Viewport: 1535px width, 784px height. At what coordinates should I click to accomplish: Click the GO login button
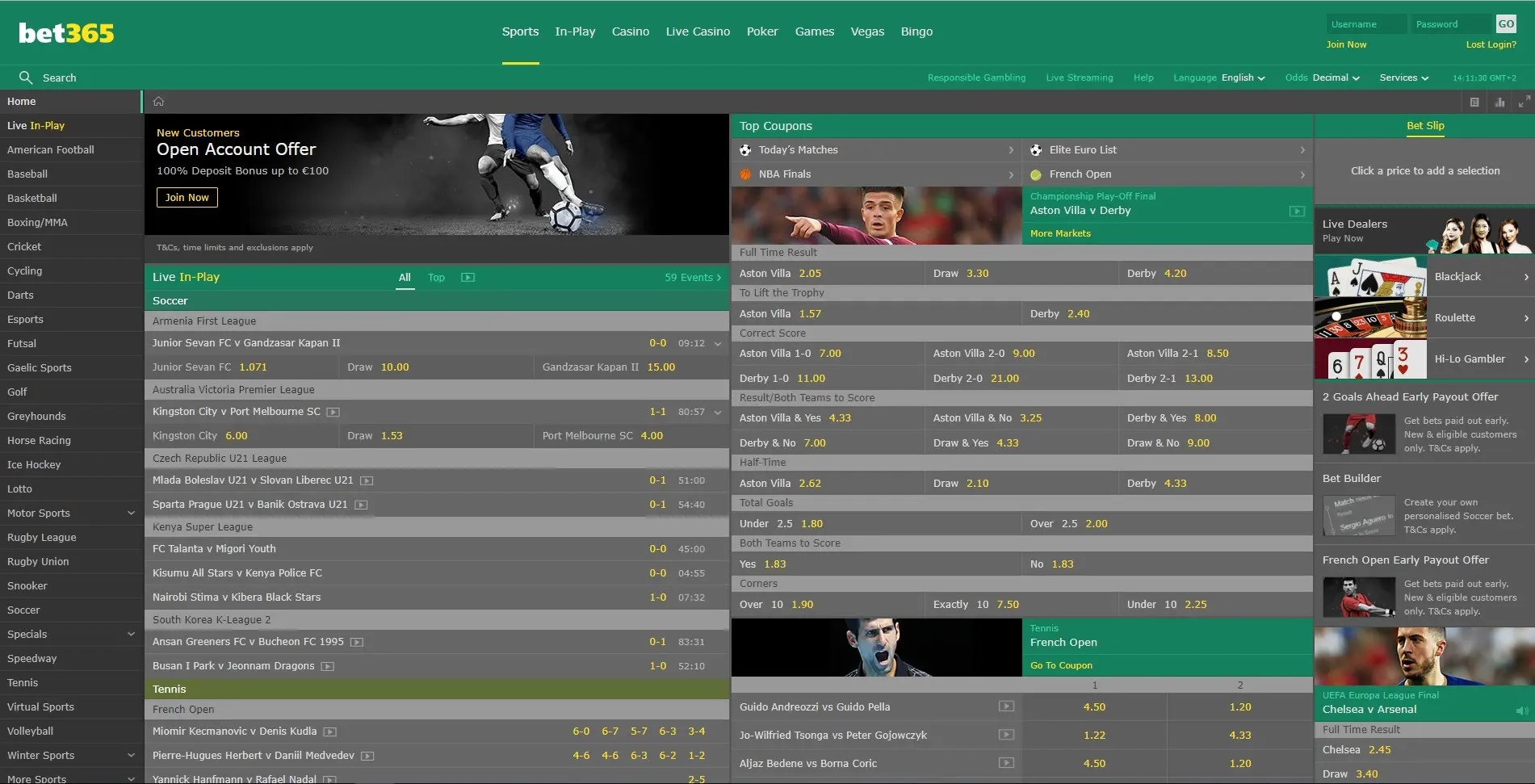[1506, 24]
